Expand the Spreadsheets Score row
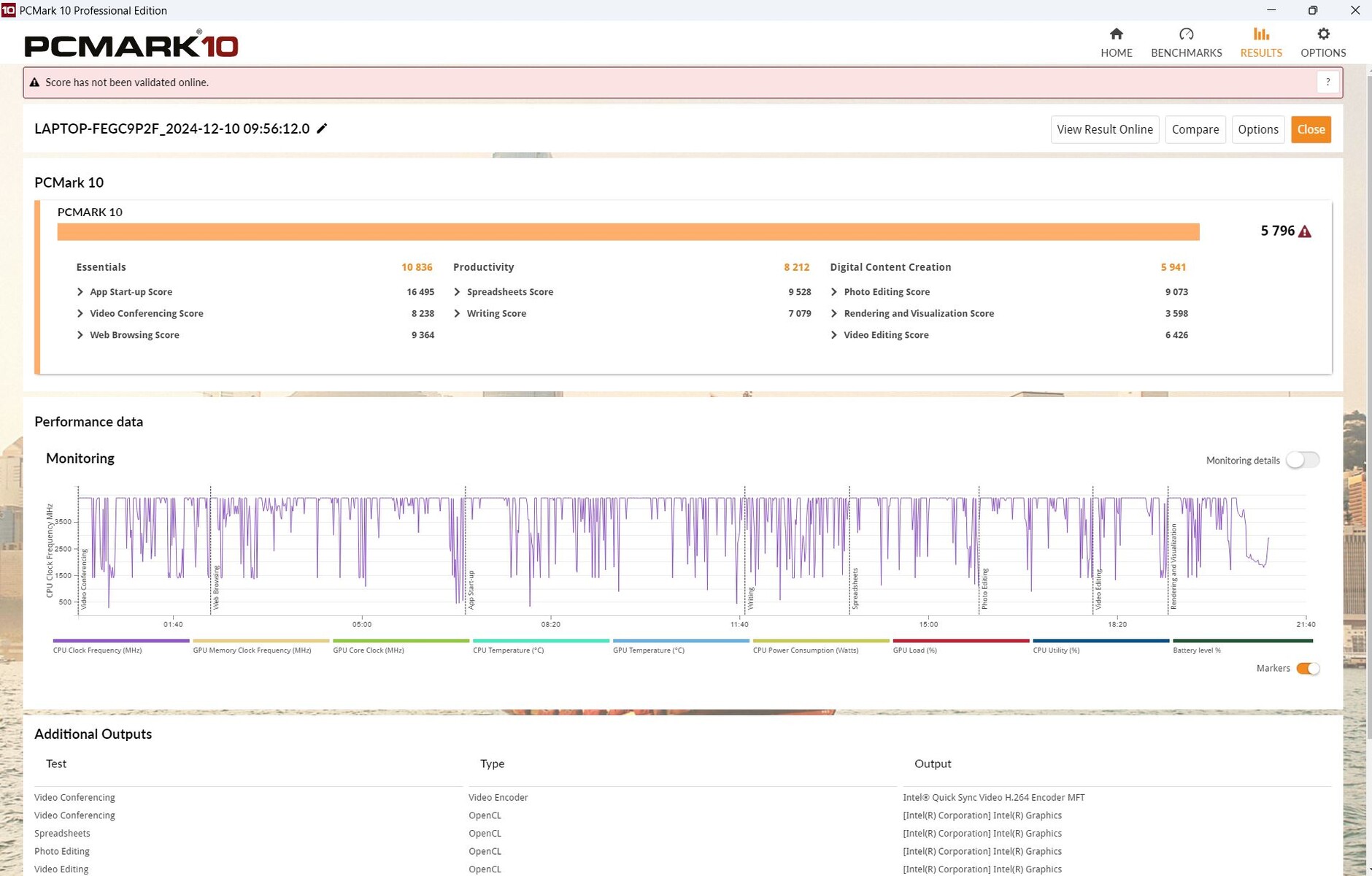This screenshot has height=876, width=1372. (458, 292)
